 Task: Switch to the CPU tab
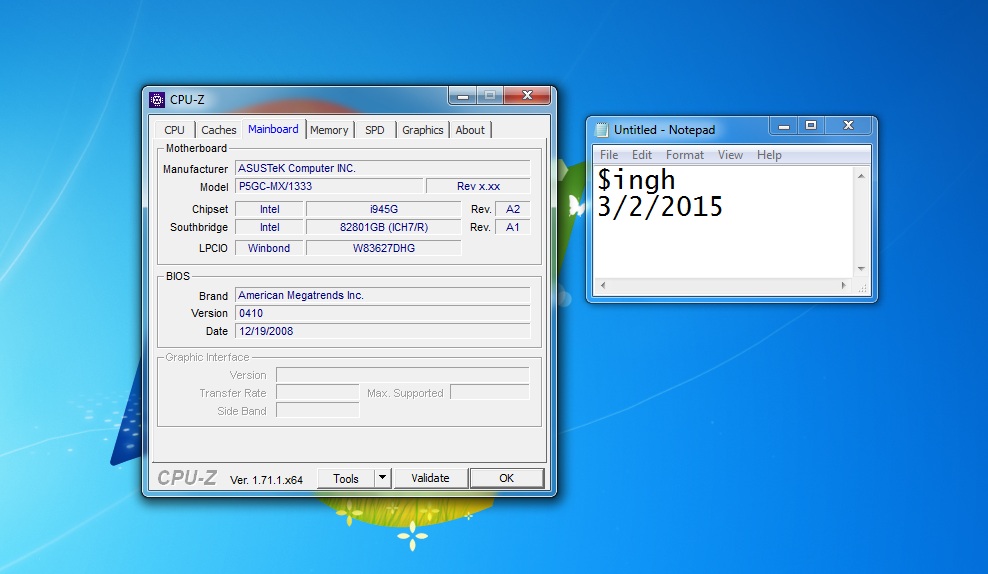(x=175, y=130)
